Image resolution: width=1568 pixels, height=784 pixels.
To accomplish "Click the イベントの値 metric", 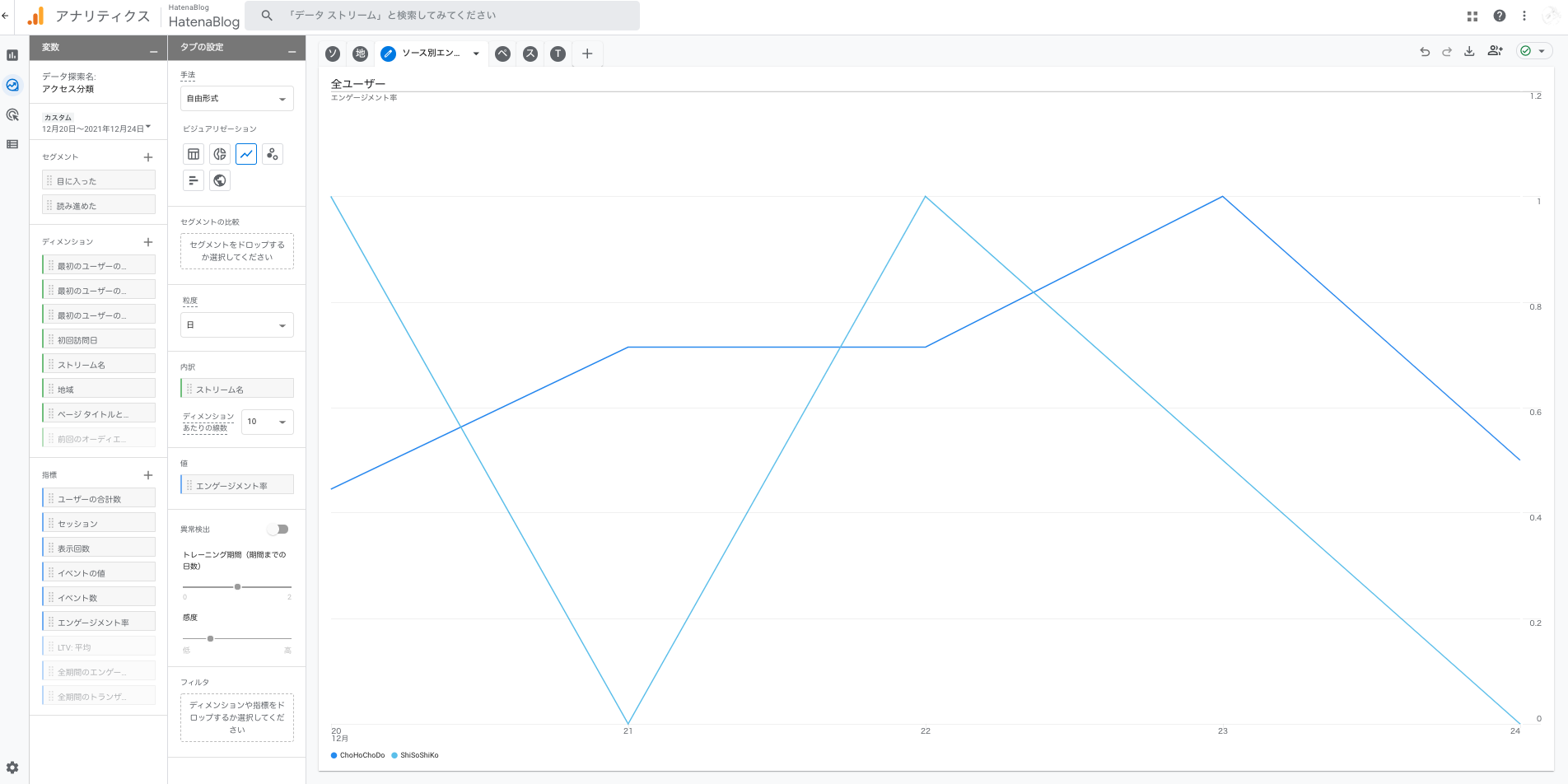I will [99, 572].
